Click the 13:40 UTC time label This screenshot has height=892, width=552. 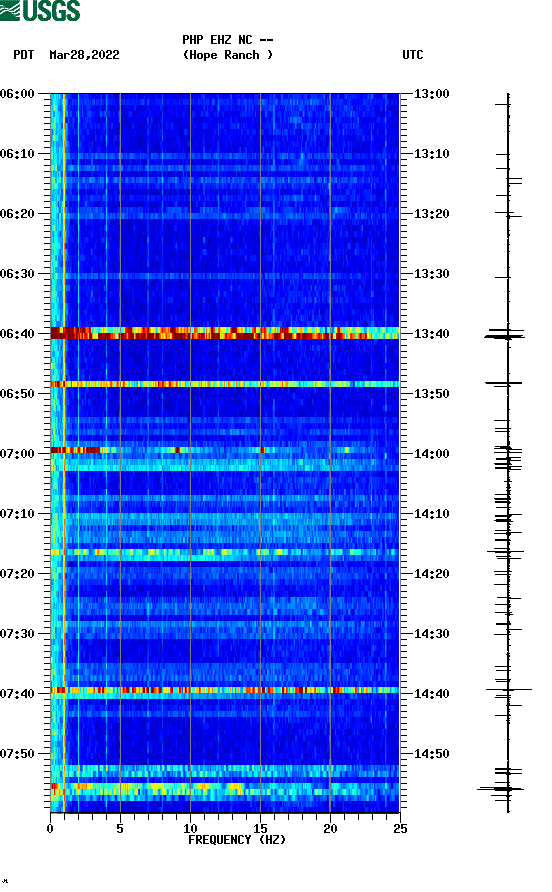tap(431, 334)
